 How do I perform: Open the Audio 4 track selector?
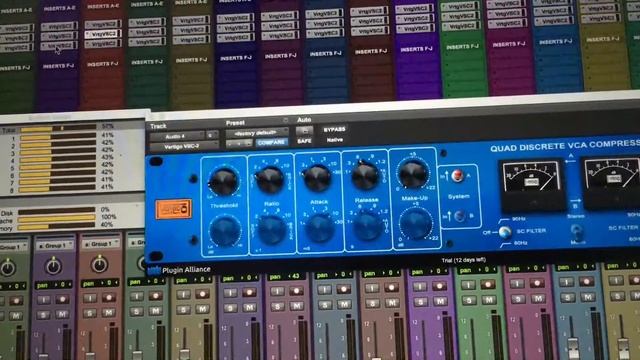[177, 136]
